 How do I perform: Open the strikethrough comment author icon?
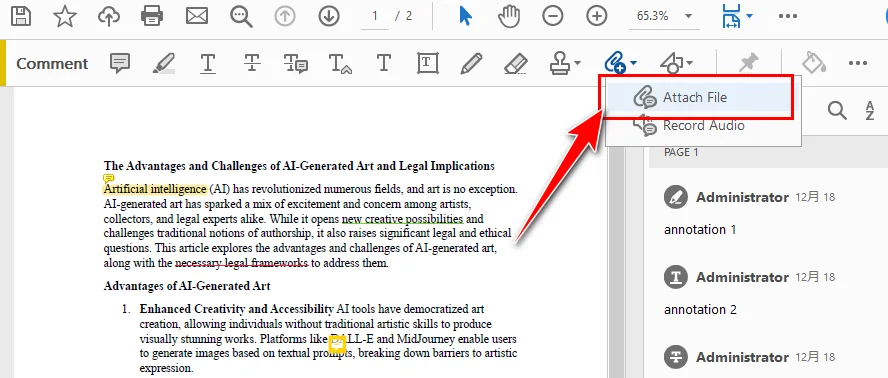(676, 357)
